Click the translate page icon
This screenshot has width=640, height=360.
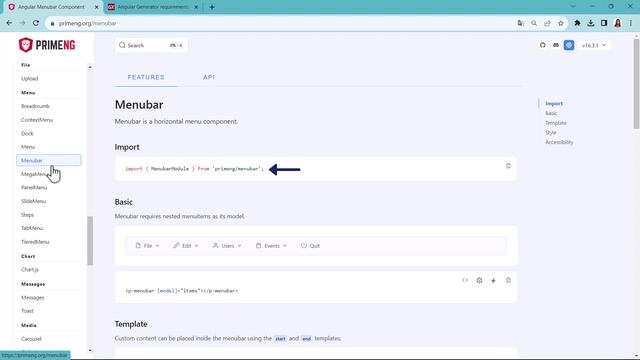pyautogui.click(x=520, y=23)
